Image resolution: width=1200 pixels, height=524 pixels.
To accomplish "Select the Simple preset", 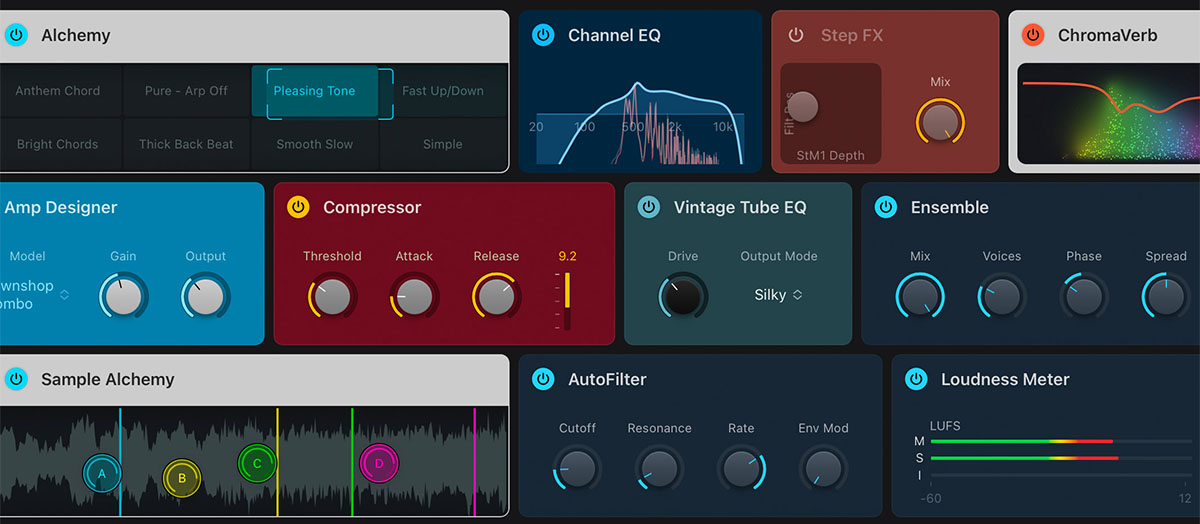I will [x=443, y=144].
